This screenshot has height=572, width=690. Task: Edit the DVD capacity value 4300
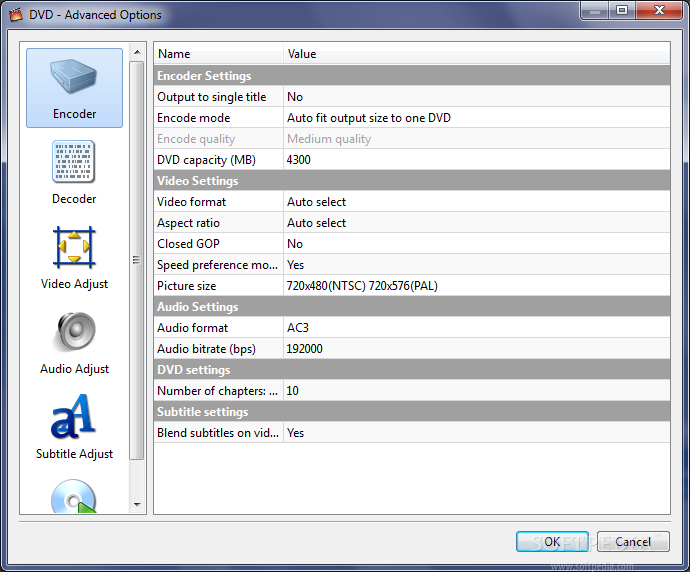(x=477, y=160)
